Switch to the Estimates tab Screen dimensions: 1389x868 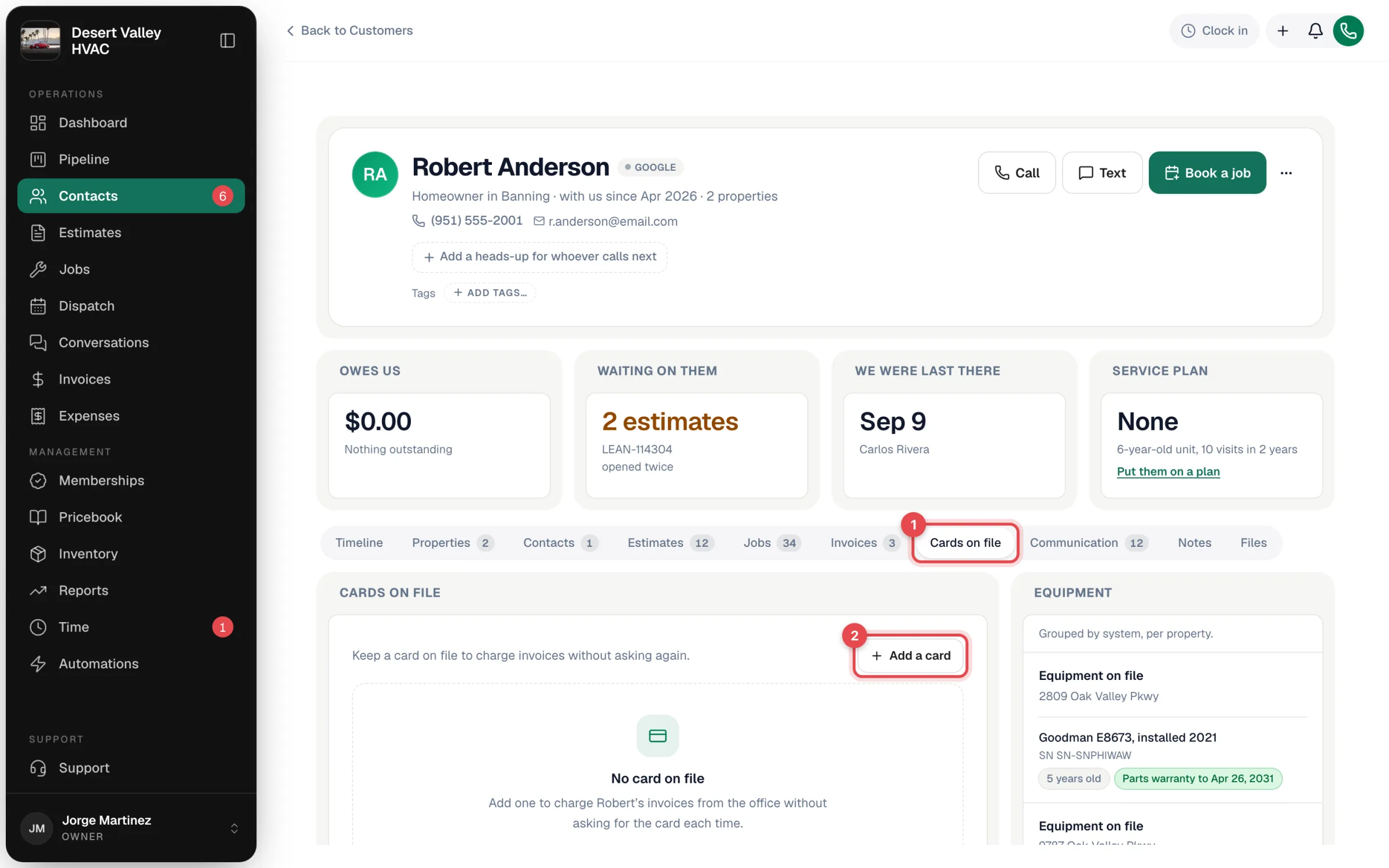click(670, 543)
